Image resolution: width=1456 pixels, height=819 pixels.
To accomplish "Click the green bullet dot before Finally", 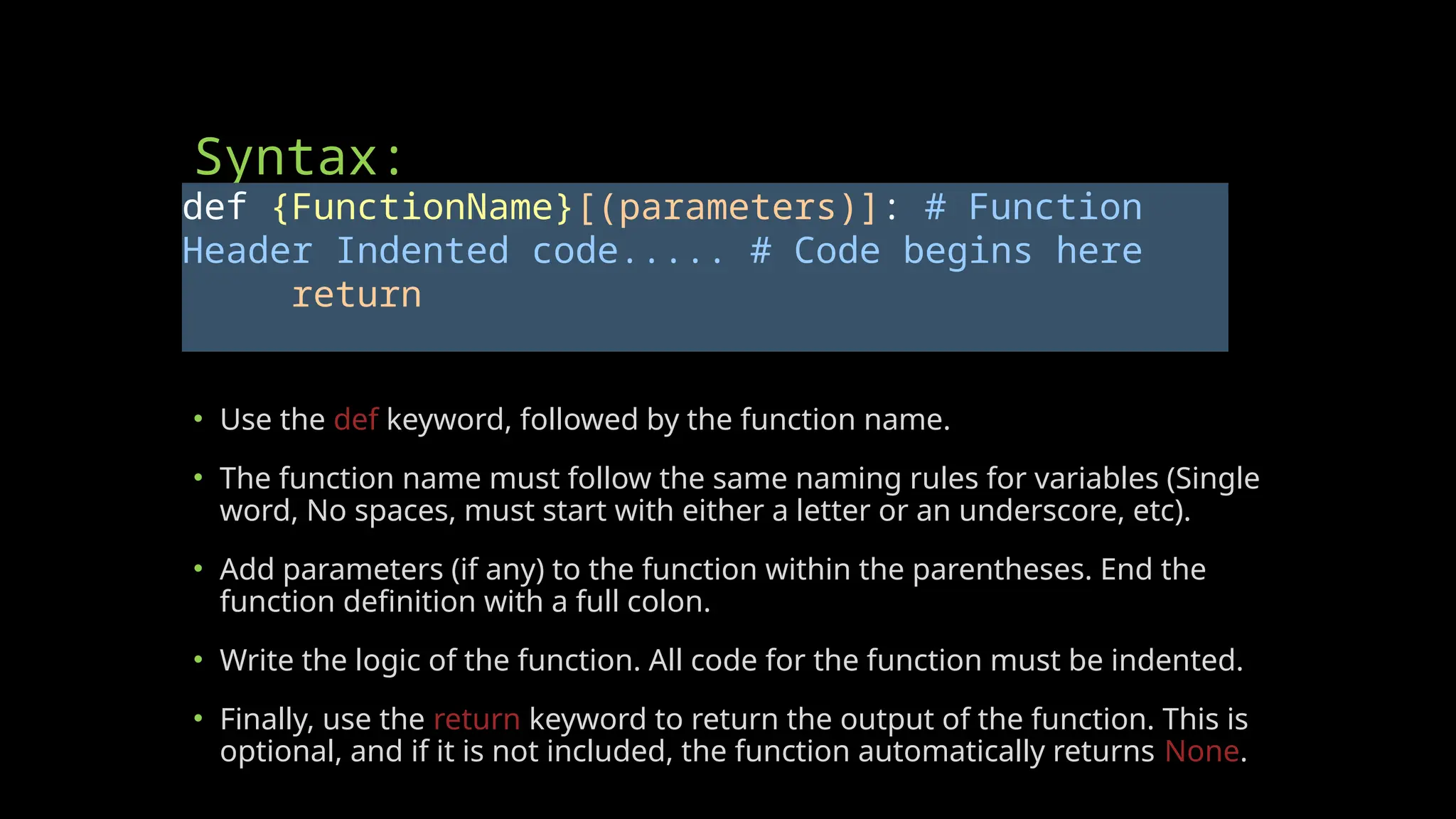I will tap(198, 719).
